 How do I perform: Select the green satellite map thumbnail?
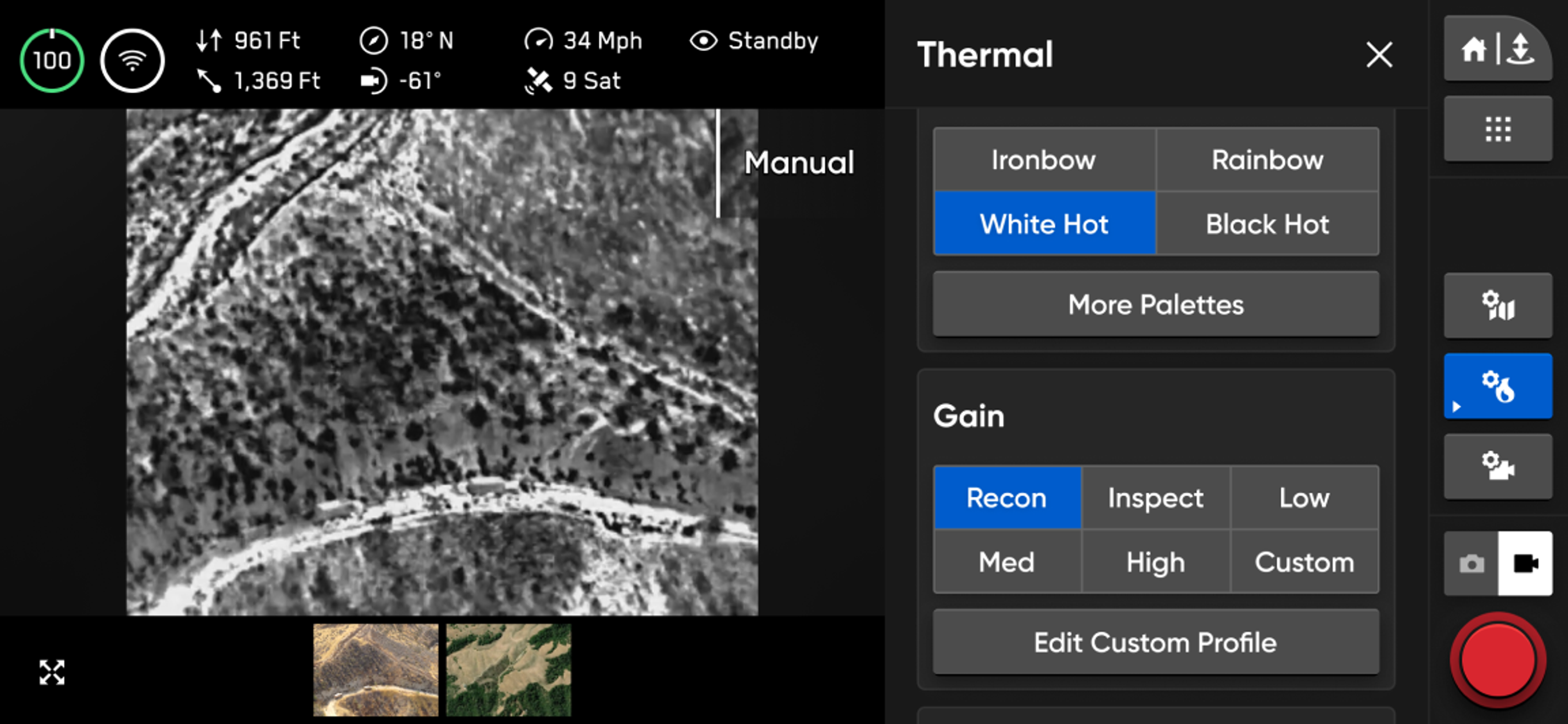coord(508,669)
